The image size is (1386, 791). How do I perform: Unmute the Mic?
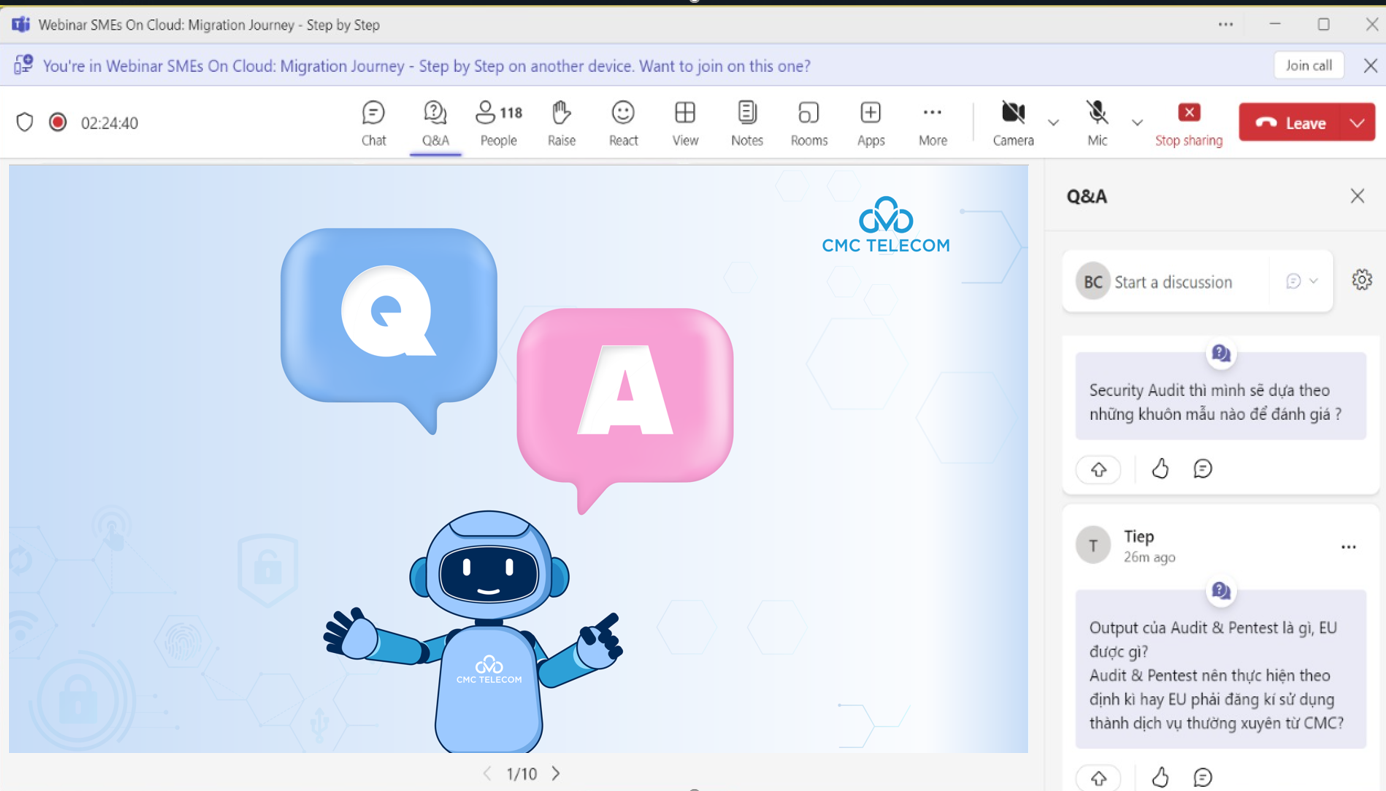1097,123
